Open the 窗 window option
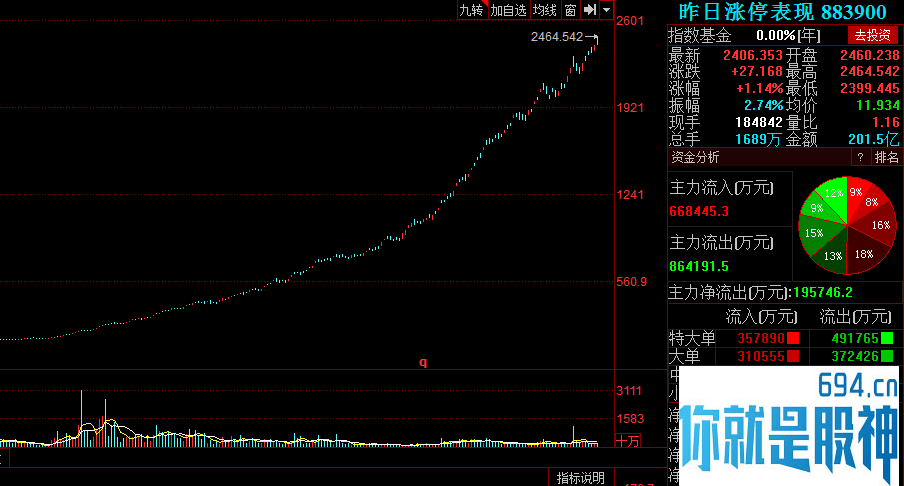The height and width of the screenshot is (486, 904). (x=570, y=10)
